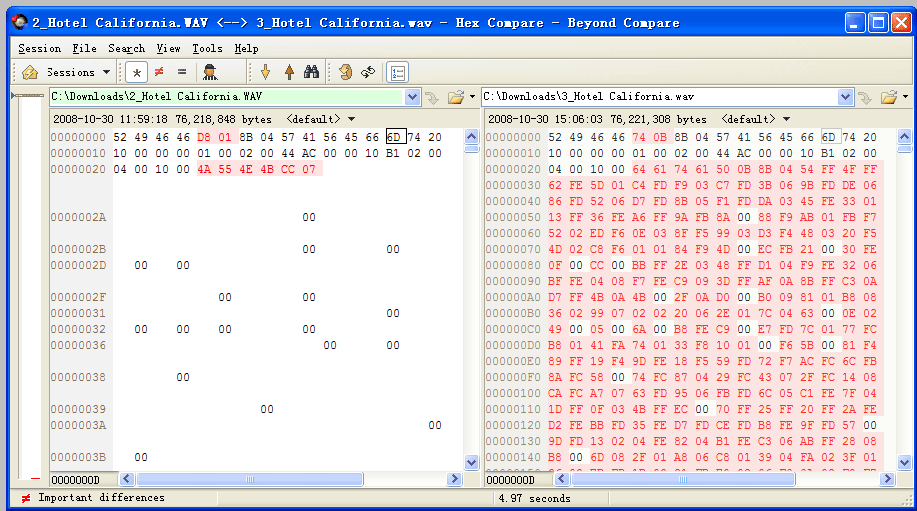Minimize the Beyond Compare window
The image size is (917, 511).
click(x=855, y=23)
